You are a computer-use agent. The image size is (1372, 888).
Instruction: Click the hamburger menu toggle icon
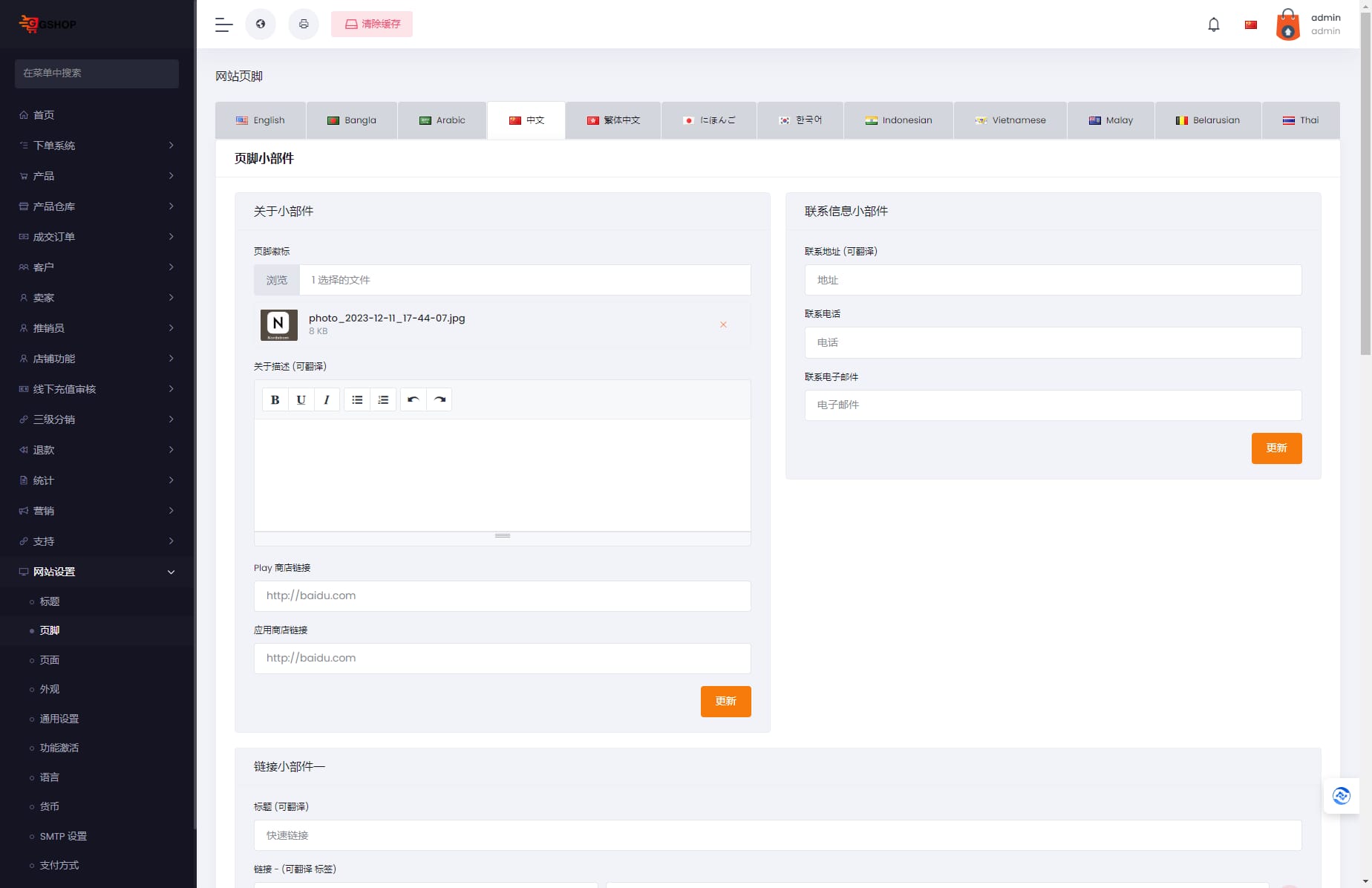coord(223,25)
